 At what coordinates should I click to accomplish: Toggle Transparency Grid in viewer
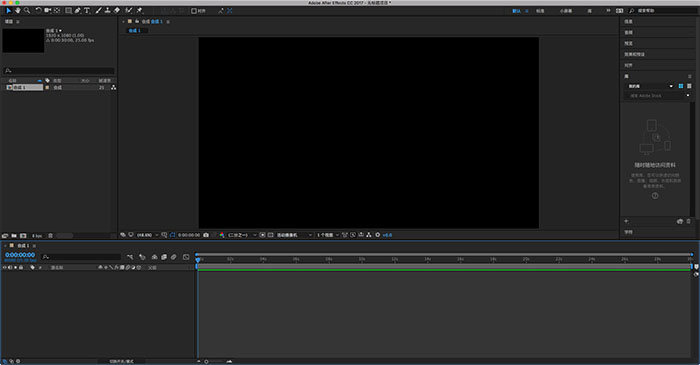(x=271, y=235)
